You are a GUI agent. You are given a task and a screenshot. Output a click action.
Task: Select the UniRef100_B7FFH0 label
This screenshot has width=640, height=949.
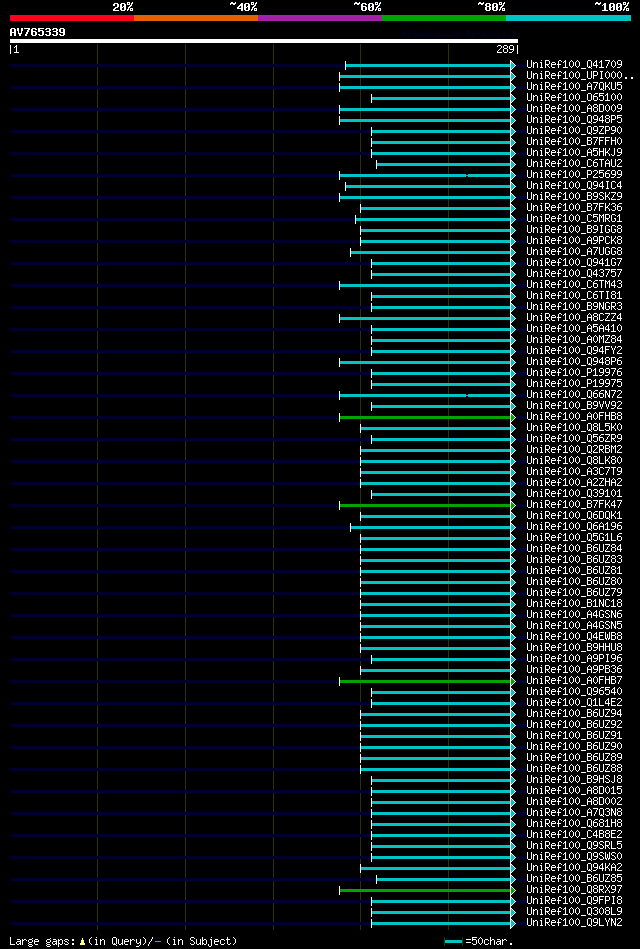tap(574, 142)
